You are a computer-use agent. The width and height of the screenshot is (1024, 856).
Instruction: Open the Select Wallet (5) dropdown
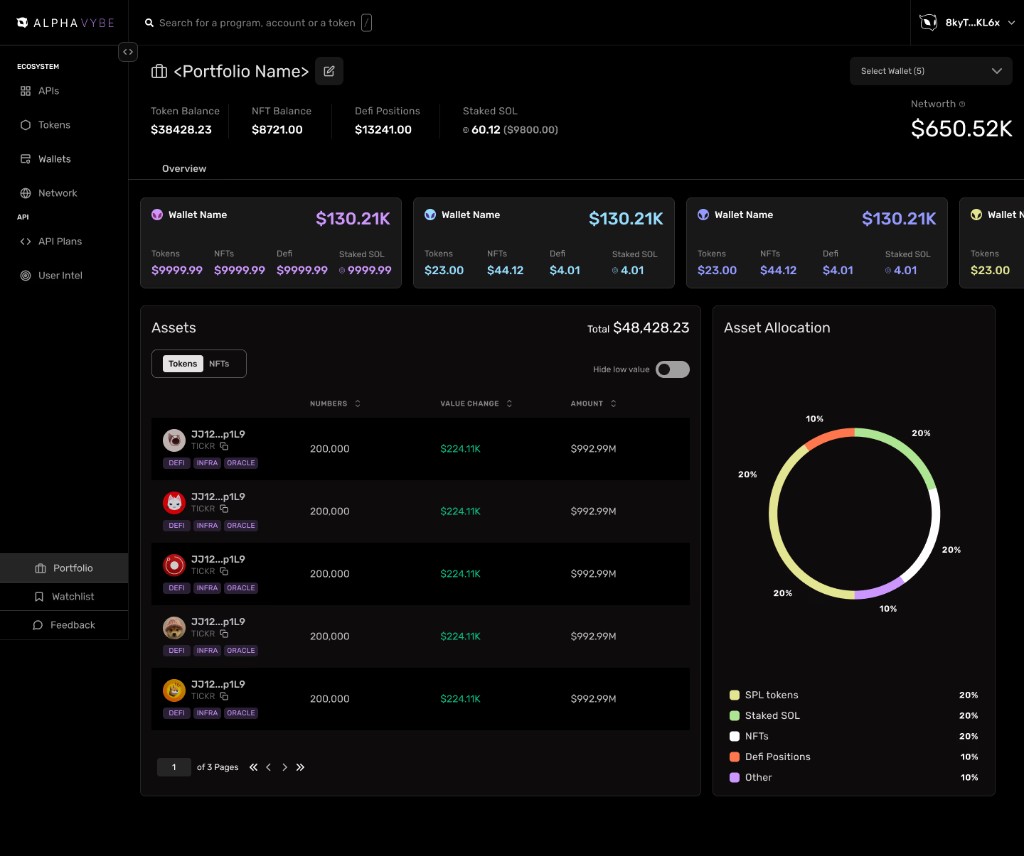tap(929, 70)
